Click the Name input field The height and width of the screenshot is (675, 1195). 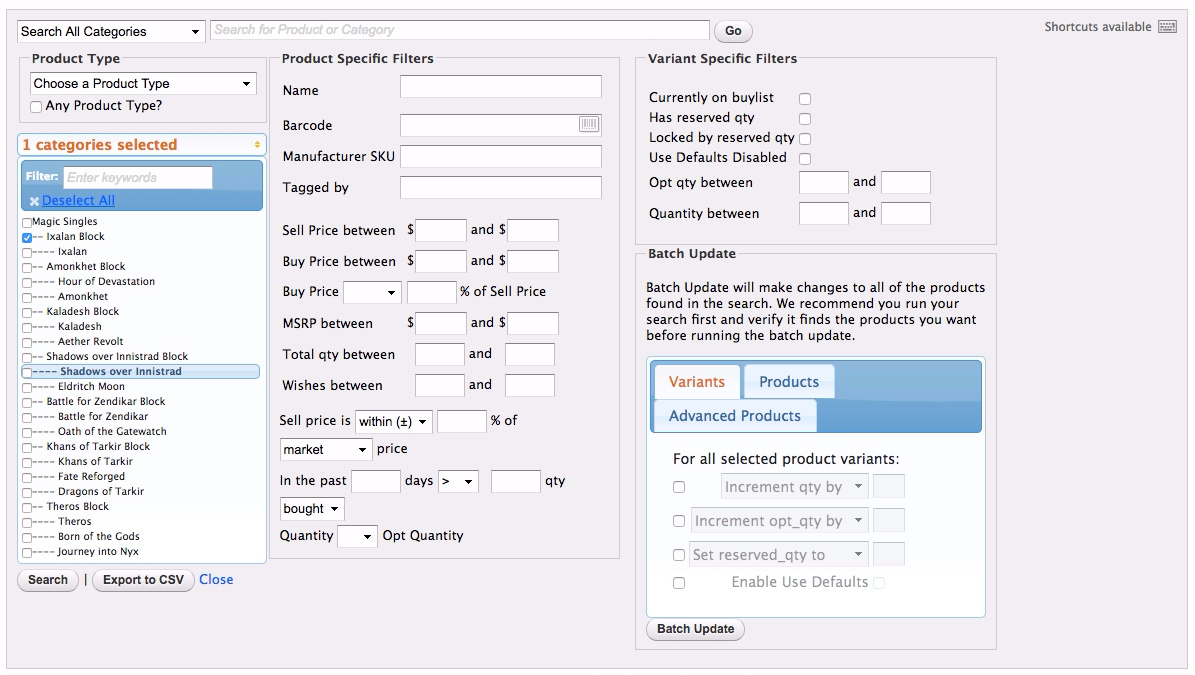click(x=501, y=87)
